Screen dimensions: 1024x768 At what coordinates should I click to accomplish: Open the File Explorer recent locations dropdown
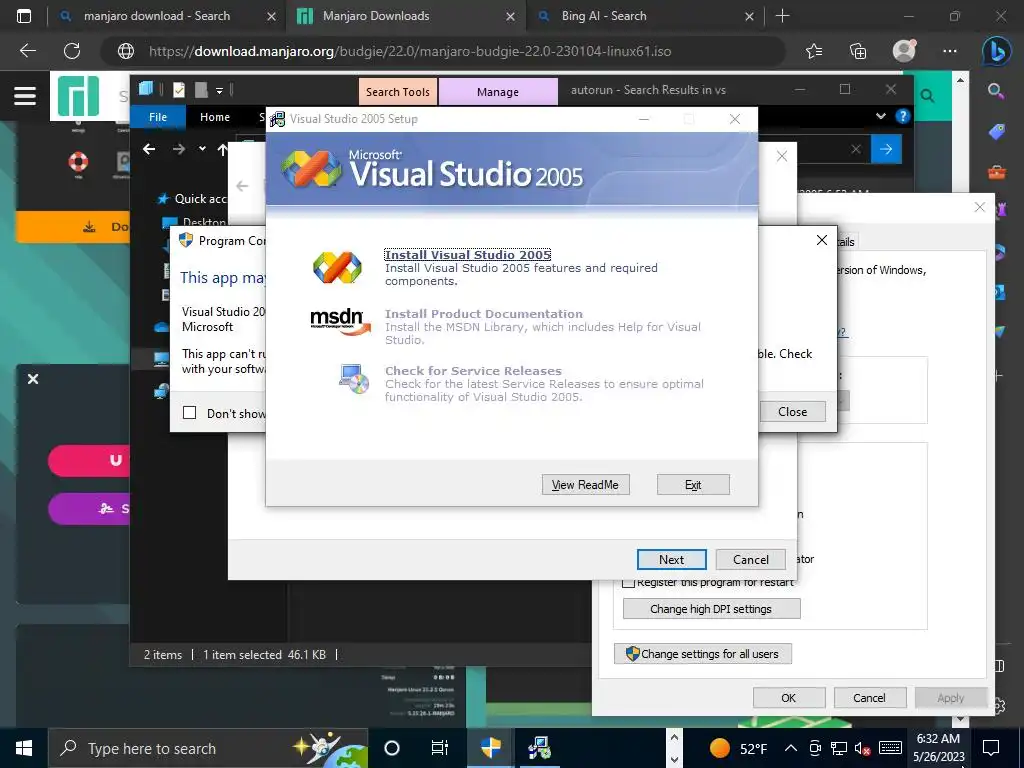point(202,149)
